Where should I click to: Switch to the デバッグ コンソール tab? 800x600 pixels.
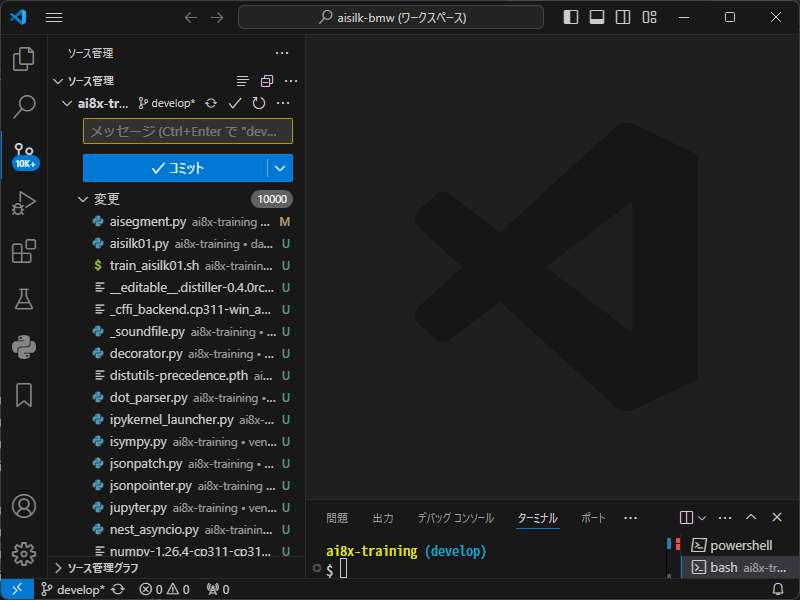[456, 518]
